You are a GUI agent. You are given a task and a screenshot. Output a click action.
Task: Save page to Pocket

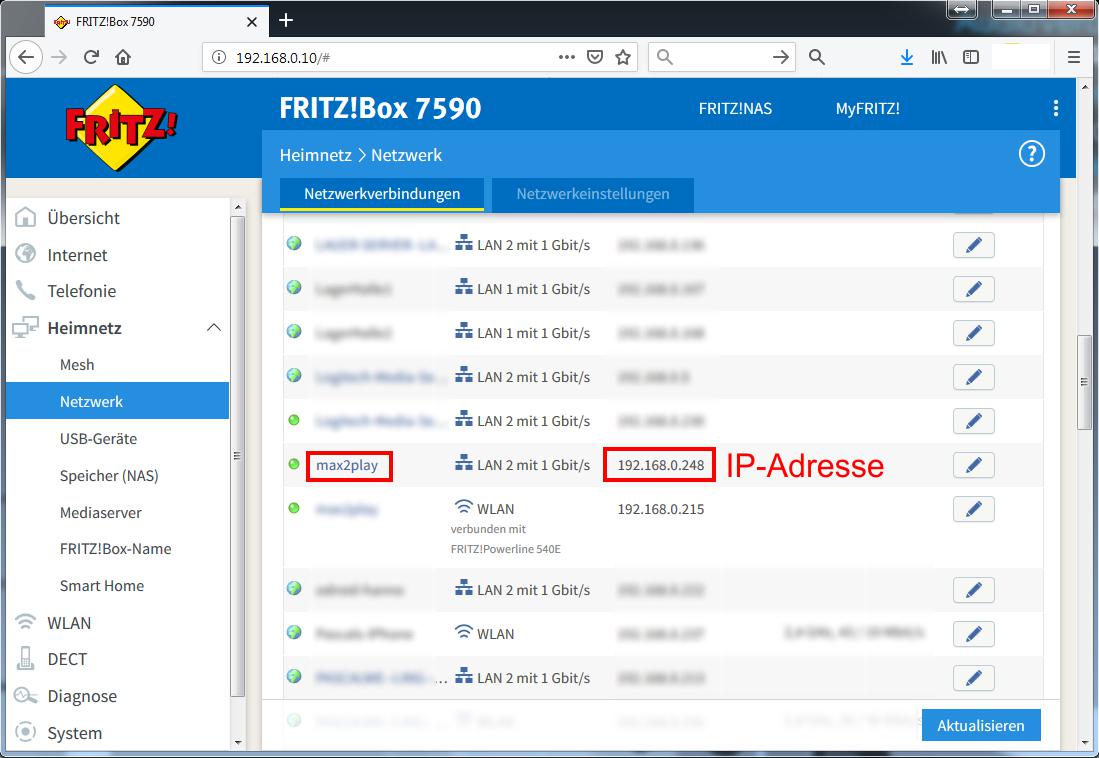[x=594, y=57]
